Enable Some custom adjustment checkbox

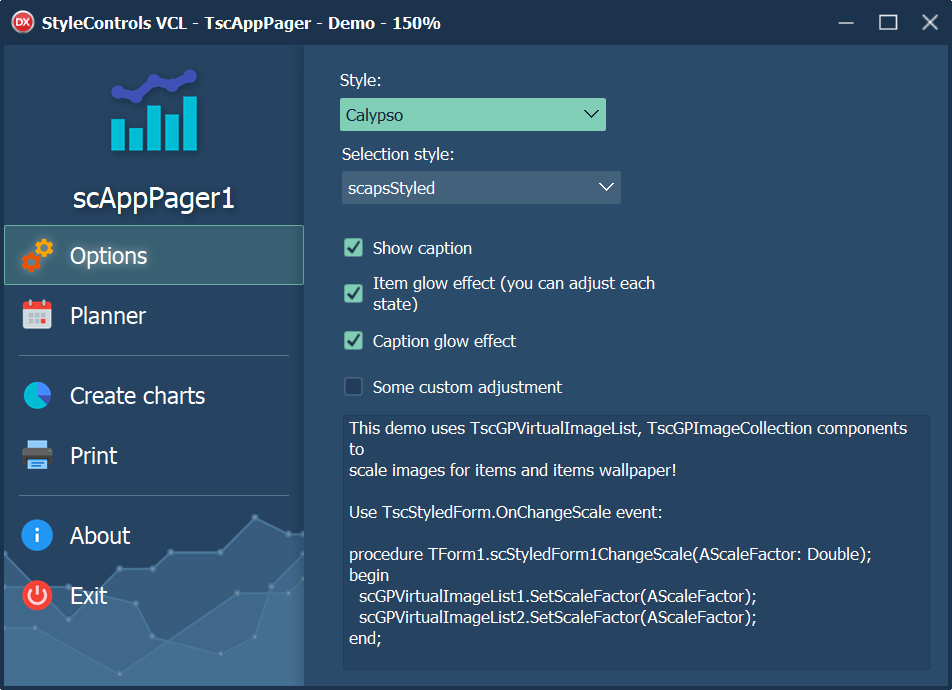click(353, 386)
